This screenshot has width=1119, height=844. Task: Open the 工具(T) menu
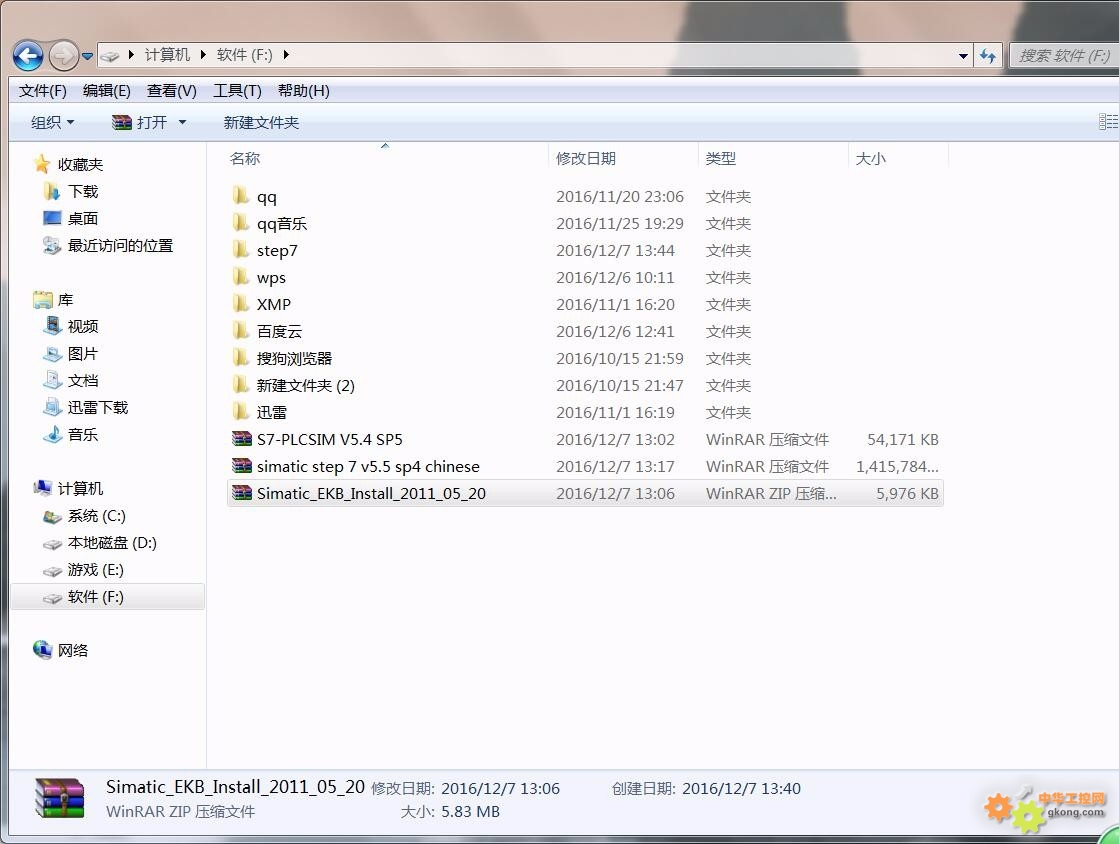coord(237,91)
